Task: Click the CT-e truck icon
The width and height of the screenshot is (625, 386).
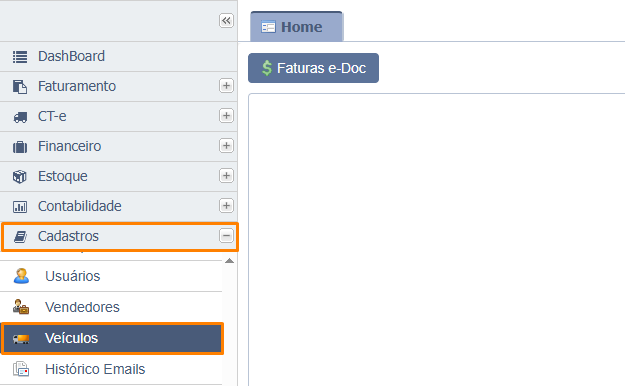Action: (x=20, y=117)
